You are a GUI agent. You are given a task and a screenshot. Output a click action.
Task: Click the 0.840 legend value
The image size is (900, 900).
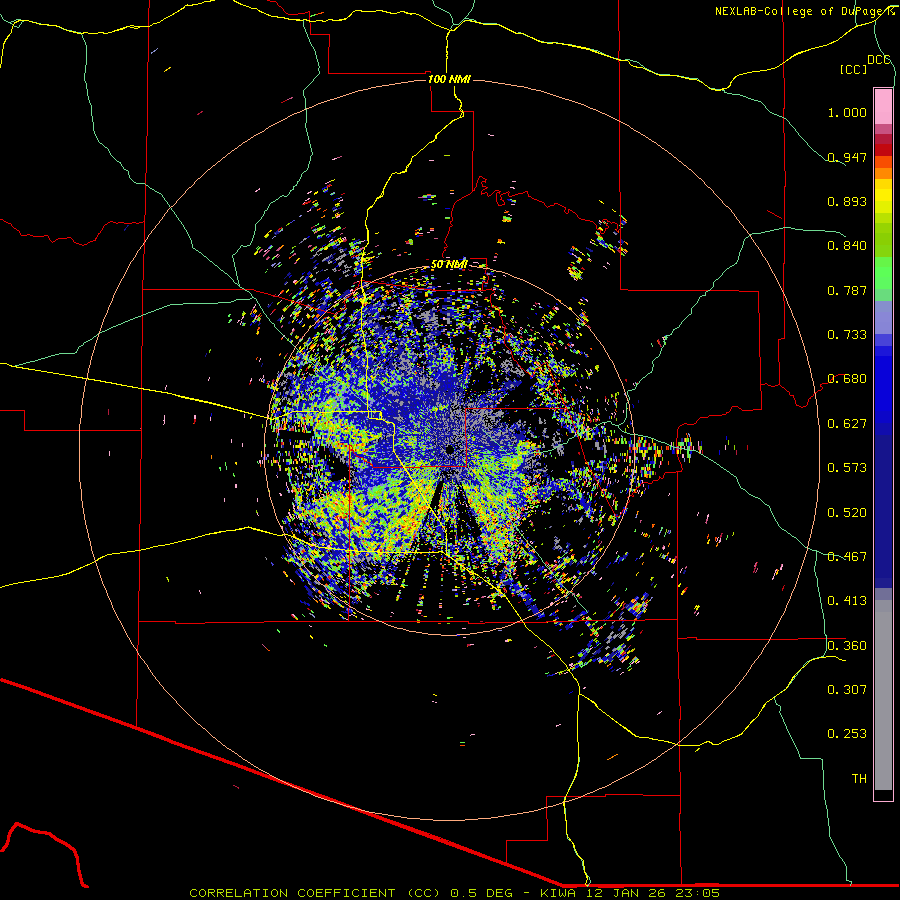847,246
